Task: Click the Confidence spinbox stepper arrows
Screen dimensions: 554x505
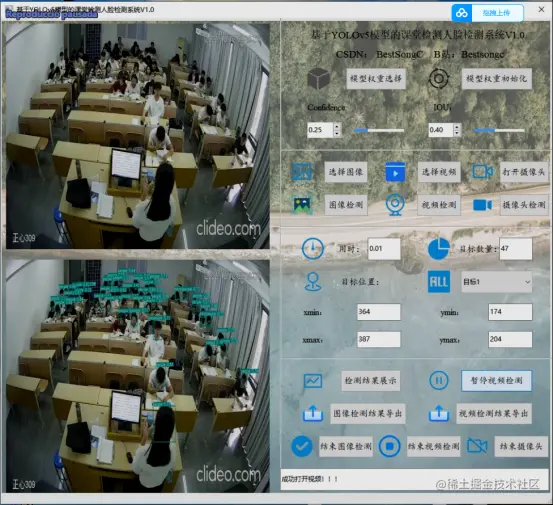Action: point(337,130)
